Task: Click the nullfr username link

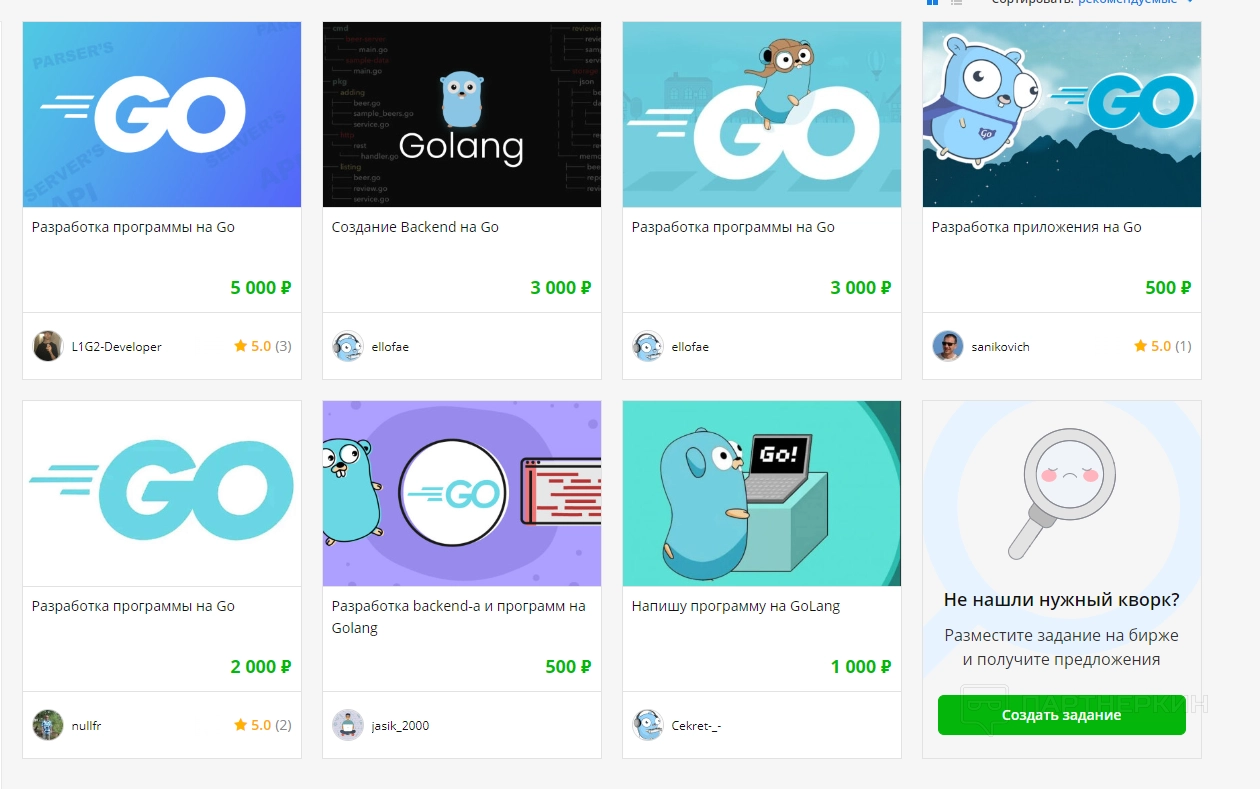Action: 86,726
